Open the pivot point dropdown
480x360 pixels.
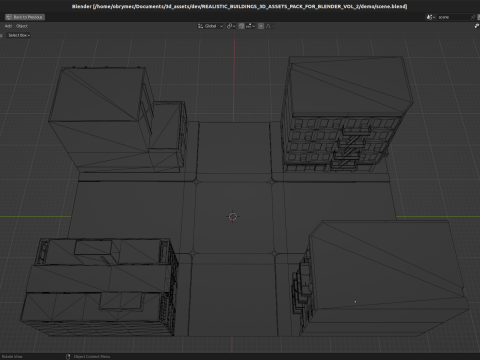pos(231,26)
